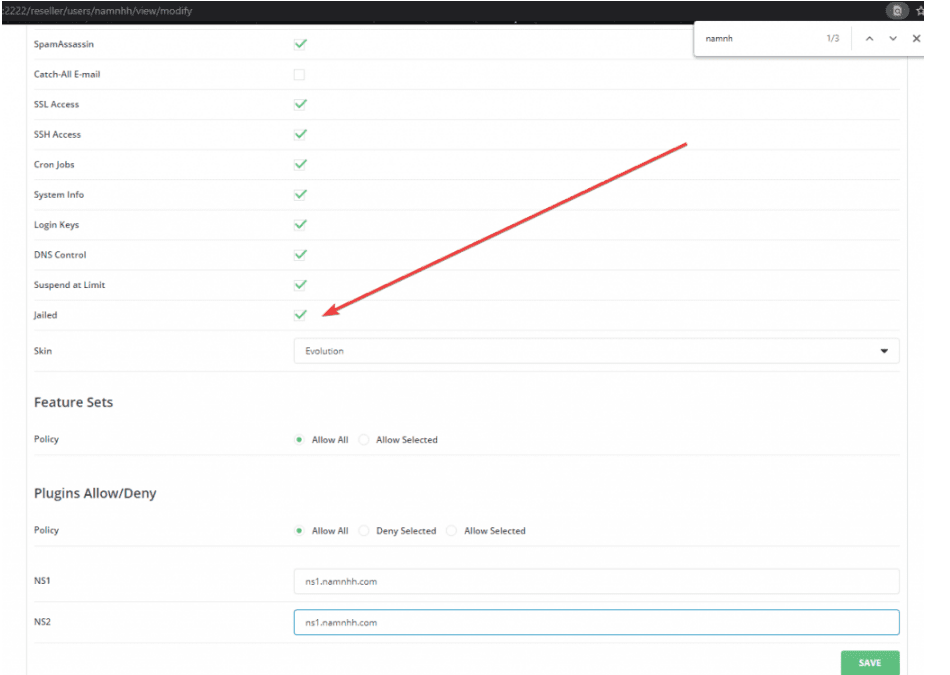Select Allow Selected under Feature Sets
The image size is (950, 675).
pyautogui.click(x=365, y=440)
